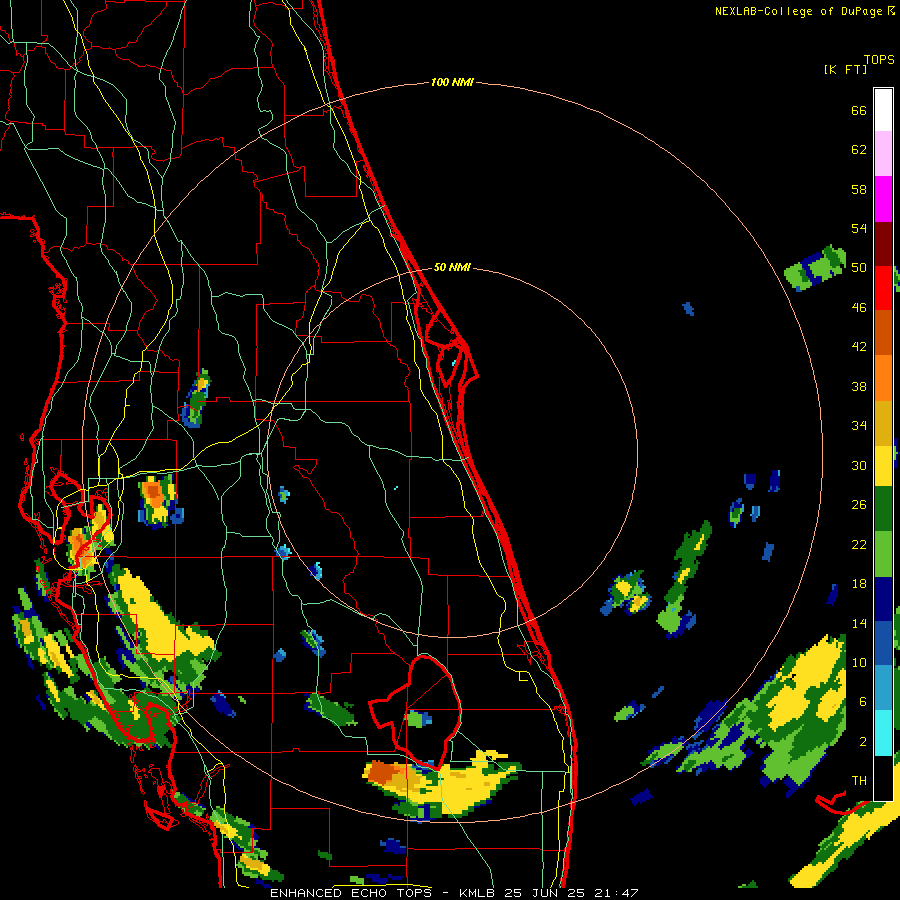Viewport: 900px width, 900px height.
Task: Select the 42 scale value
Action: click(x=859, y=347)
